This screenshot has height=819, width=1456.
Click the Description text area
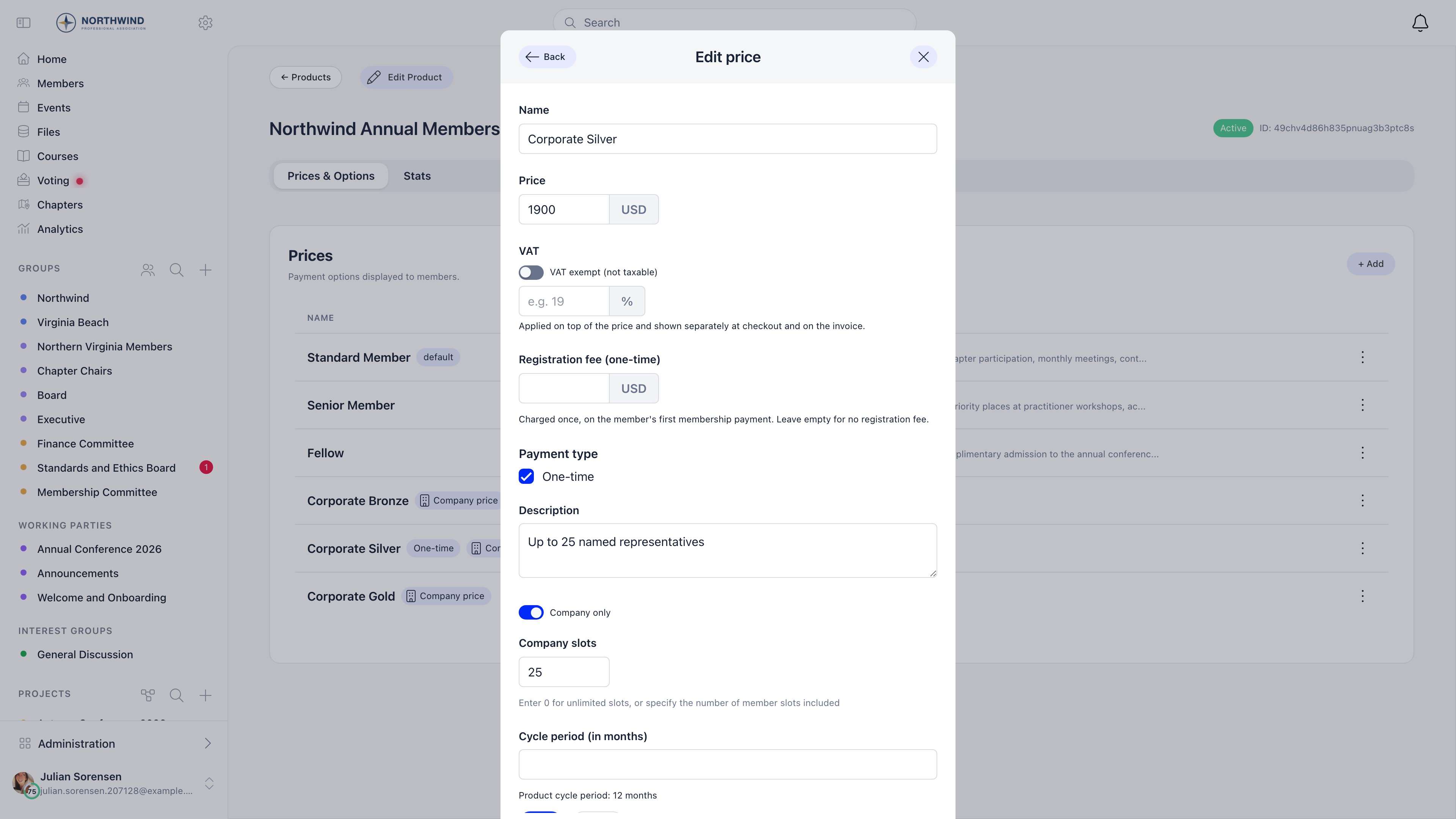pyautogui.click(x=728, y=551)
